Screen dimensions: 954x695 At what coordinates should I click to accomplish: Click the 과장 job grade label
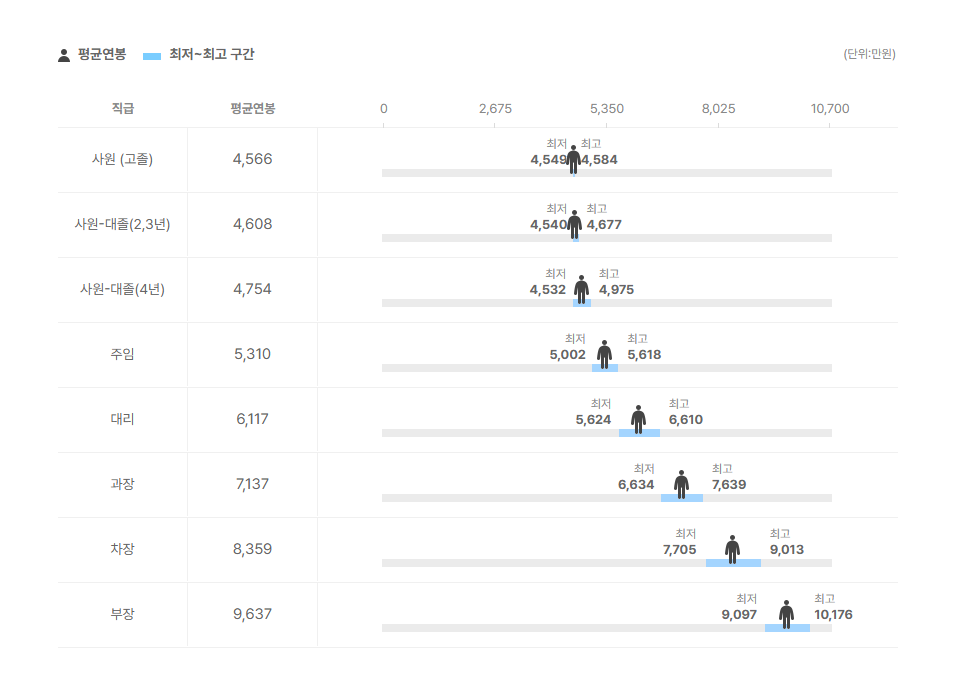click(122, 484)
